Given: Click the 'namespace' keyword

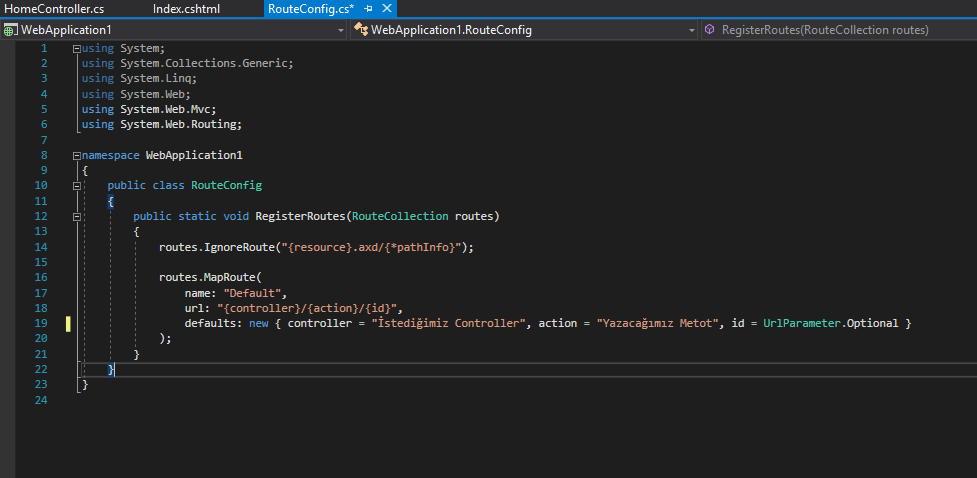Looking at the screenshot, I should 110,155.
